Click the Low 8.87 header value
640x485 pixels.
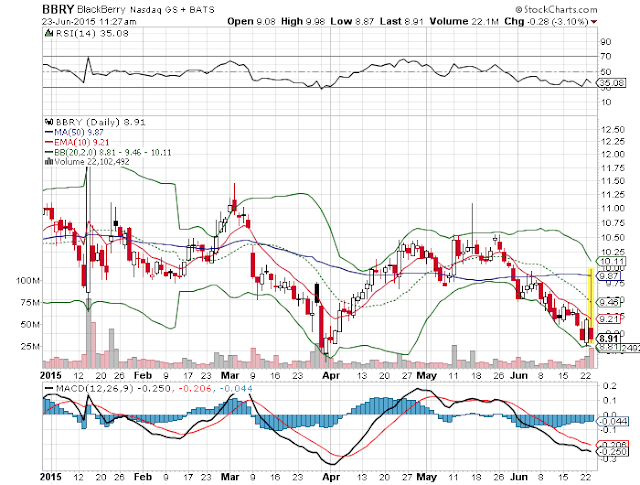click(x=352, y=21)
